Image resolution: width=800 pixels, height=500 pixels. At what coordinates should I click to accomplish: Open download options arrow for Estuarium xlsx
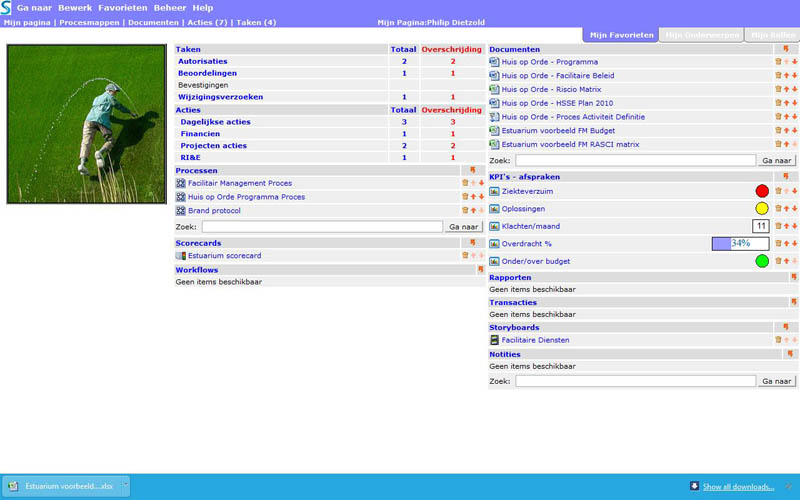[125, 486]
